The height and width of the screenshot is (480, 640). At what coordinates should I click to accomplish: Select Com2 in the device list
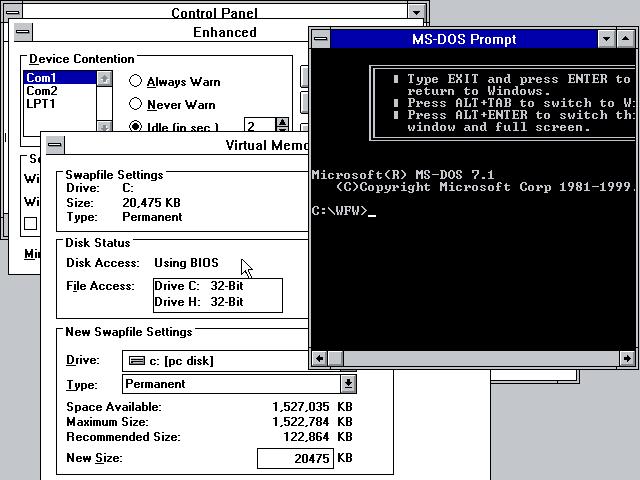tap(60, 91)
